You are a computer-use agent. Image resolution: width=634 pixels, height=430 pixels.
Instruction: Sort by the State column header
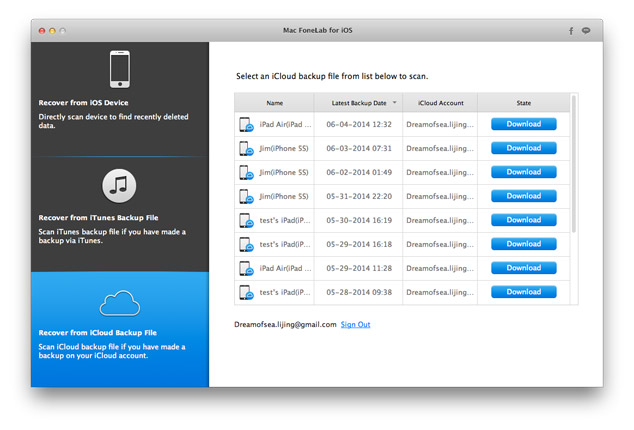(524, 103)
